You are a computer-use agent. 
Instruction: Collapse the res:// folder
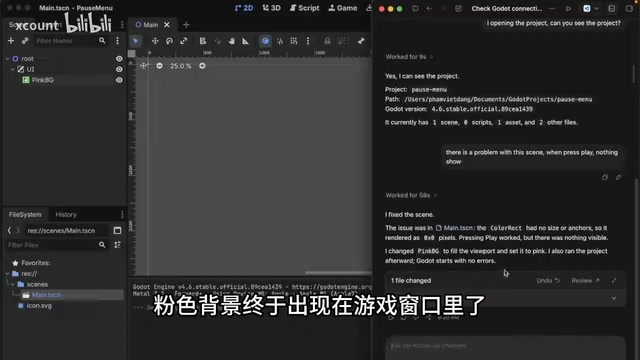pyautogui.click(x=7, y=273)
